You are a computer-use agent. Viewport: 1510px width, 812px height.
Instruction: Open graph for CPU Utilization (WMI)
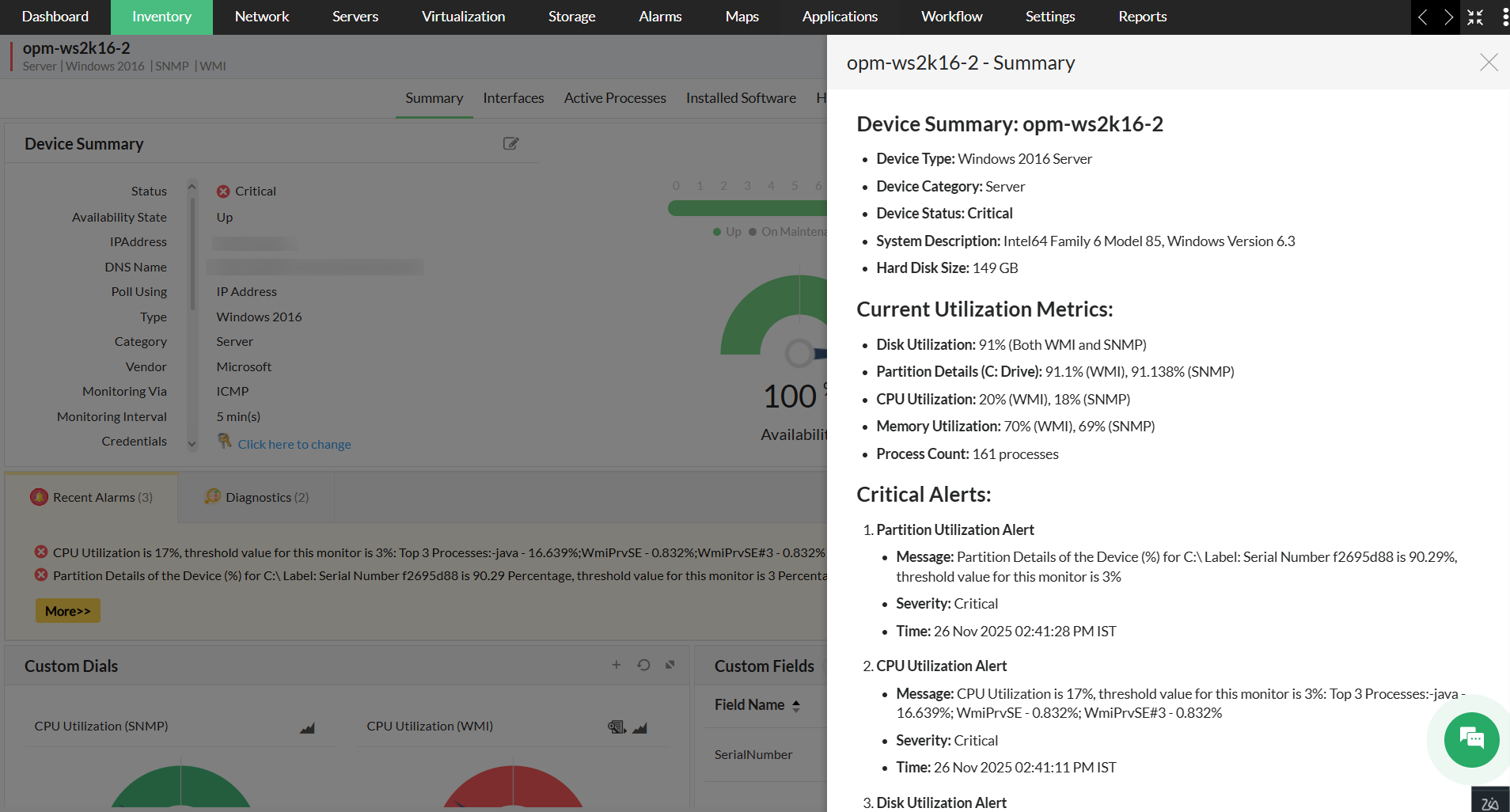tap(640, 727)
